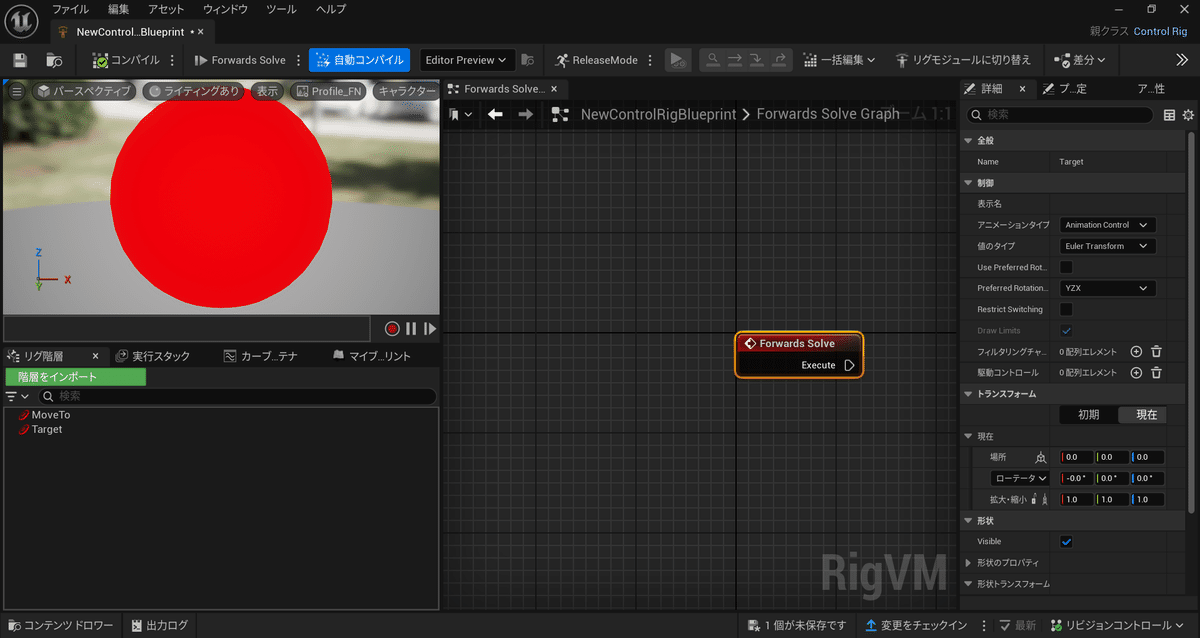This screenshot has height=638, width=1200.
Task: Open the Preferred Rotation YZX dropdown
Action: [1108, 288]
